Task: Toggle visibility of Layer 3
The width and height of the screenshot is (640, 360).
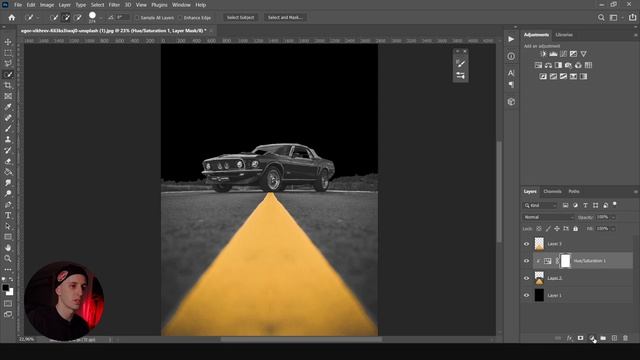Action: tap(527, 244)
